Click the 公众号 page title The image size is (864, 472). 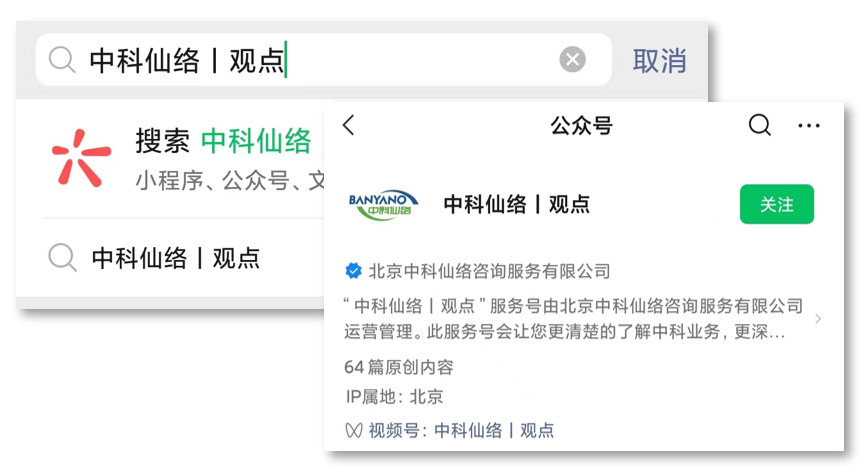581,126
